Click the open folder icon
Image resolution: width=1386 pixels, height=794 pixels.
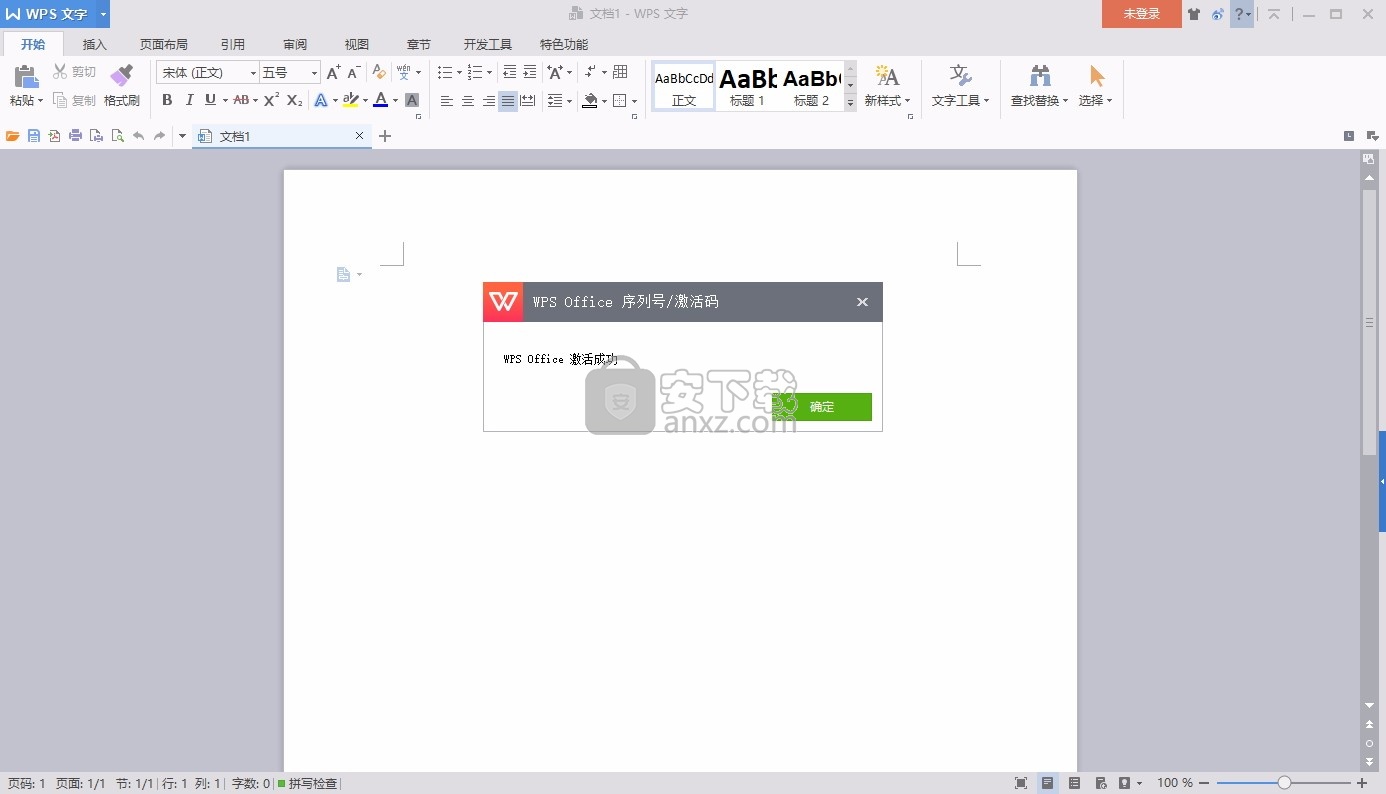point(13,136)
